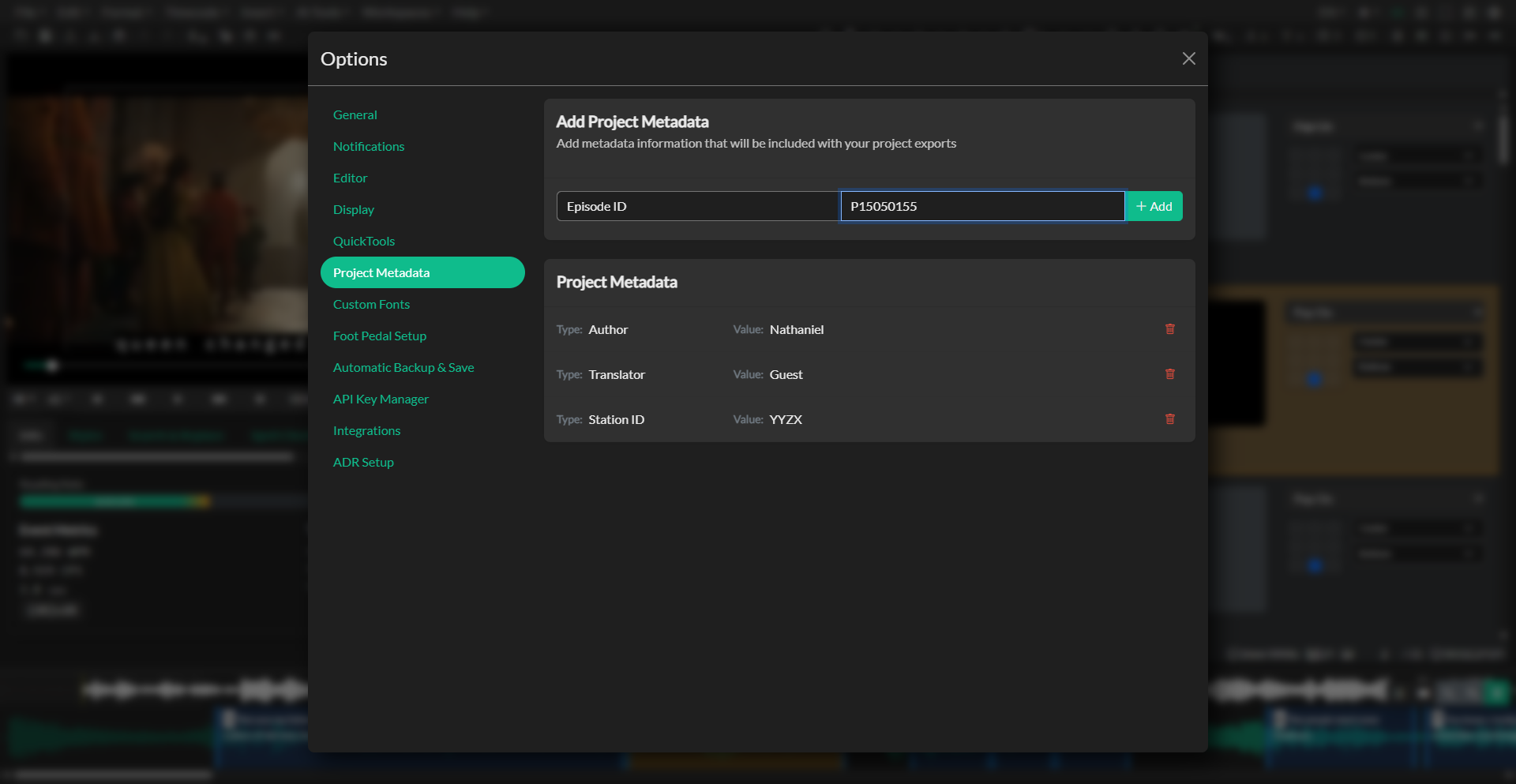Viewport: 1516px width, 784px height.
Task: Close the Options dialog
Action: [1188, 59]
